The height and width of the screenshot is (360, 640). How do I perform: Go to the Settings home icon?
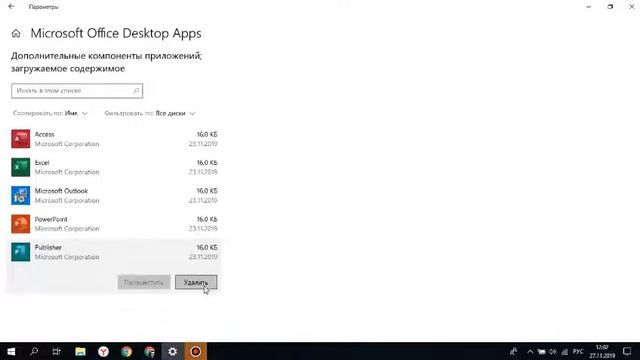pos(16,33)
